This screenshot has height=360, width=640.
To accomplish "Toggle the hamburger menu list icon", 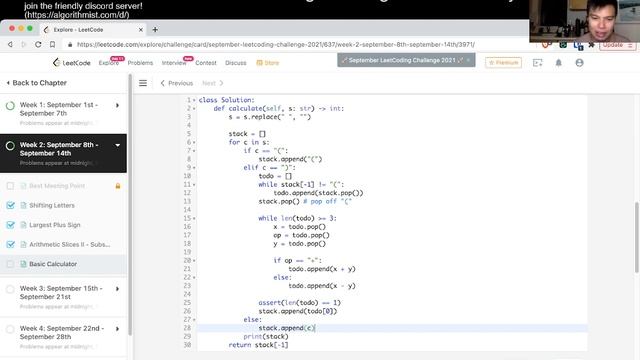I will click(143, 83).
